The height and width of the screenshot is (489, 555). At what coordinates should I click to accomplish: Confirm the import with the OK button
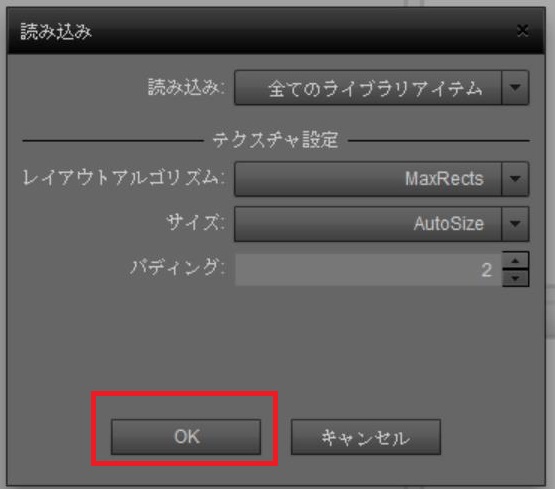pyautogui.click(x=186, y=437)
